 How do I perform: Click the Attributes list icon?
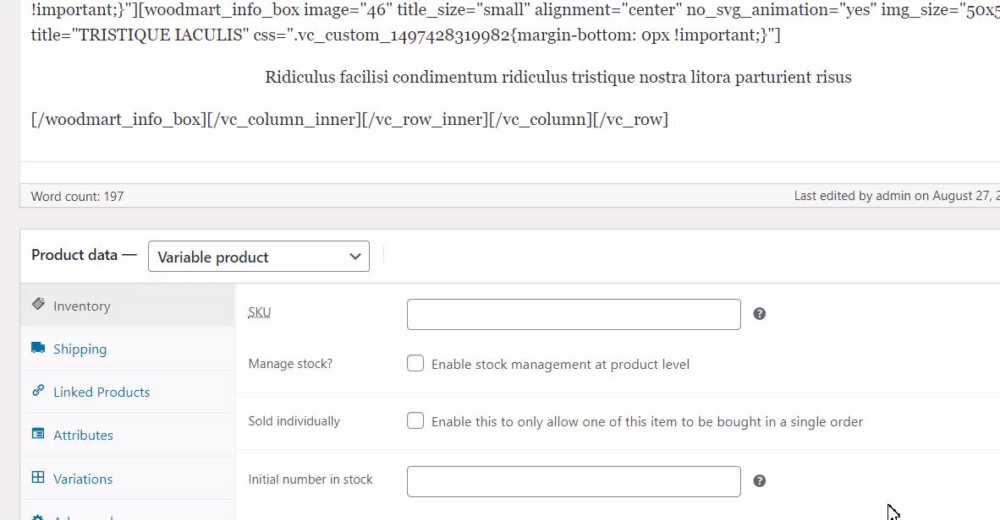[x=38, y=434]
